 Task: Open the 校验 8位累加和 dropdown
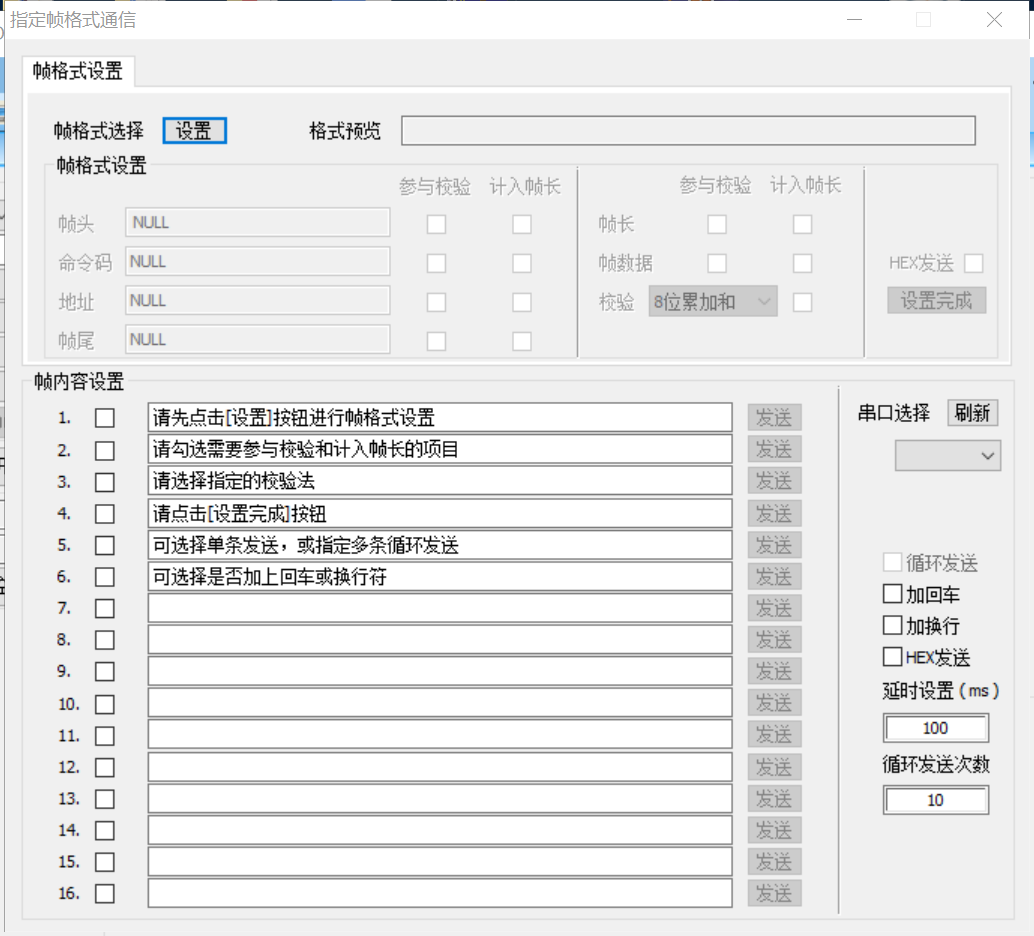coord(713,301)
